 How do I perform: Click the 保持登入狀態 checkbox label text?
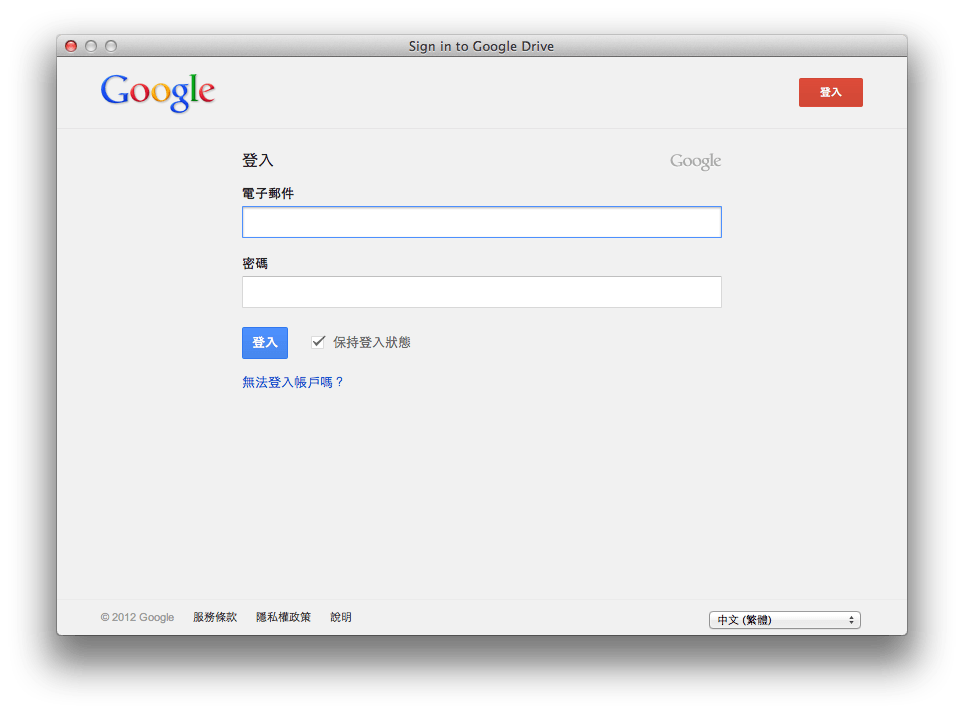[x=371, y=342]
